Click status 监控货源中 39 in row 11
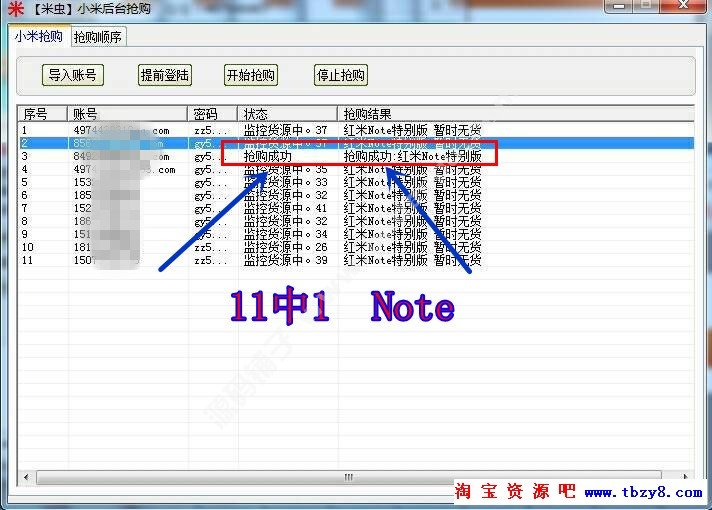The width and height of the screenshot is (712, 510). (286, 260)
